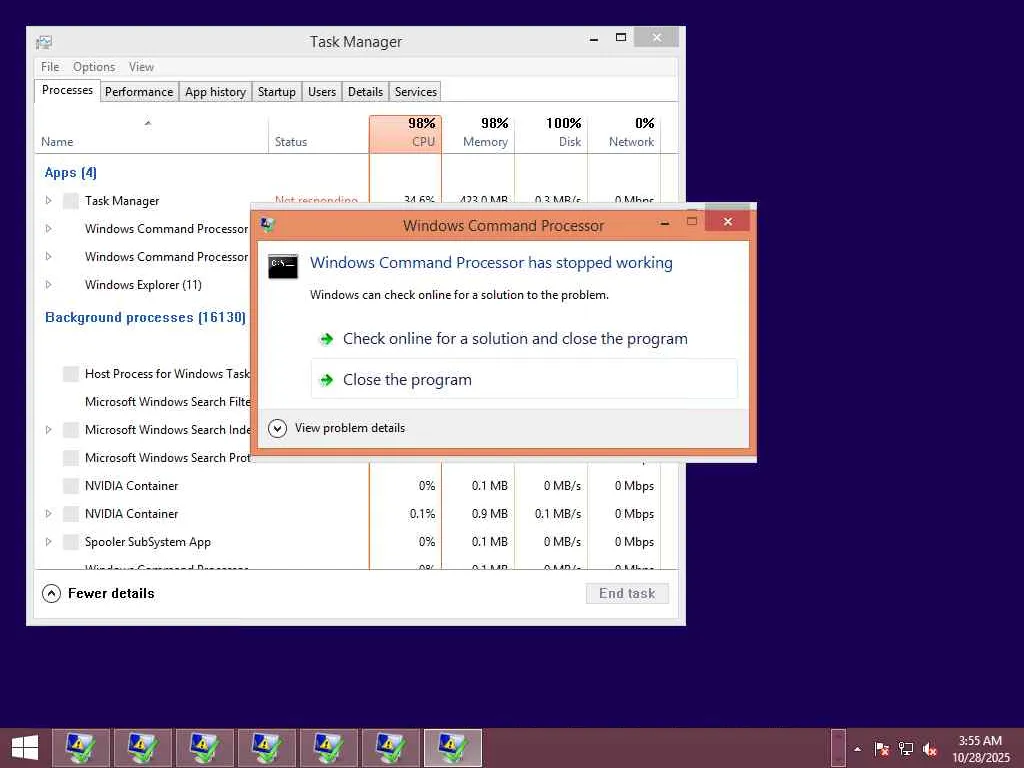Expand the Microsoft Windows Search Indexer row
The height and width of the screenshot is (768, 1024).
[48, 429]
